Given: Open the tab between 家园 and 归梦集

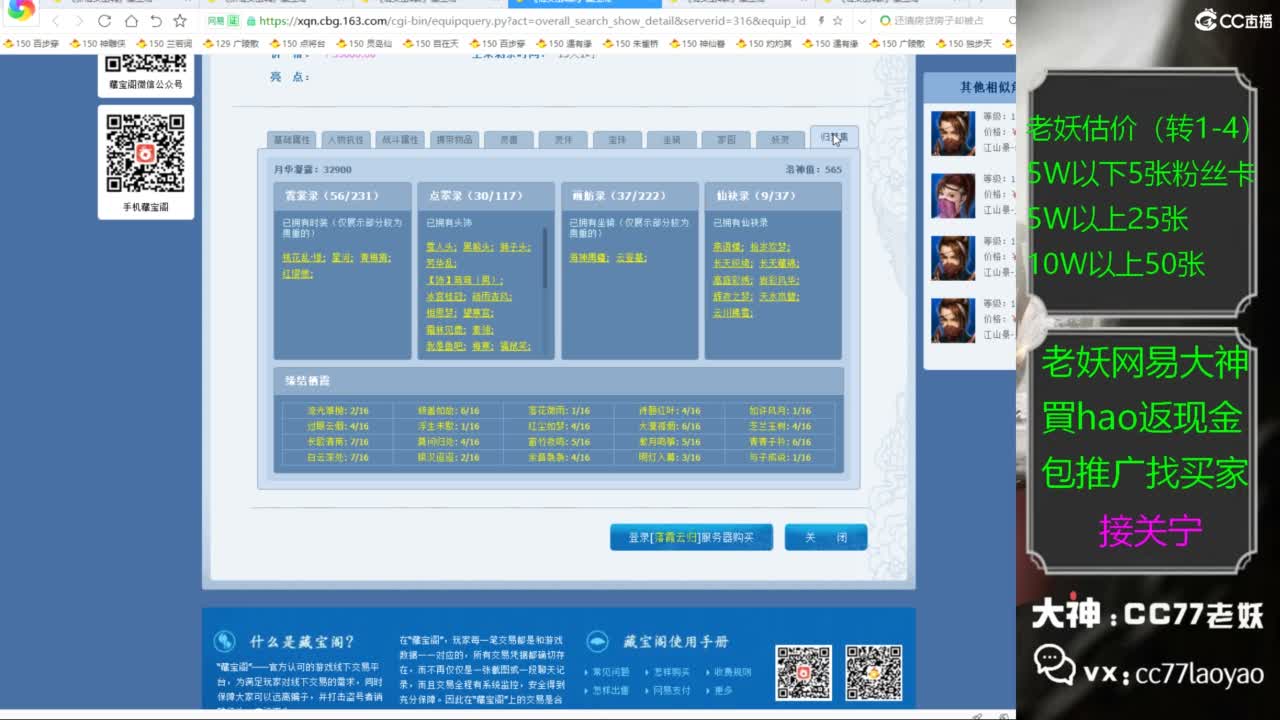Looking at the screenshot, I should (x=780, y=140).
